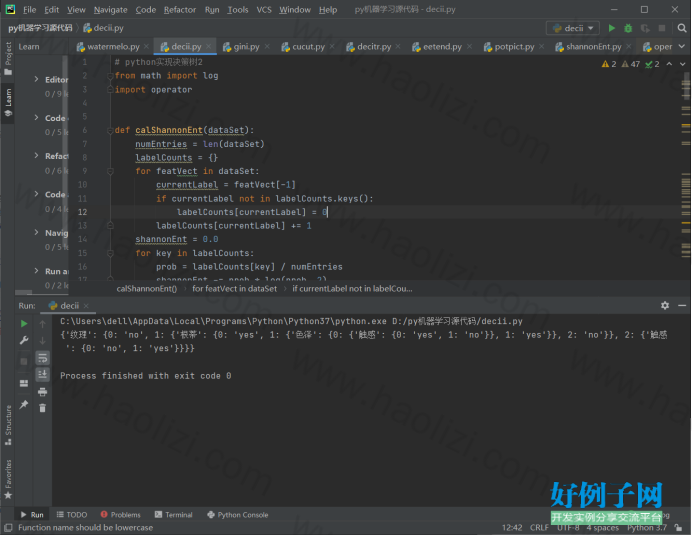Screen dimensions: 692x535
Task: Click Run tool window button at bottom
Action: pyautogui.click(x=32, y=515)
